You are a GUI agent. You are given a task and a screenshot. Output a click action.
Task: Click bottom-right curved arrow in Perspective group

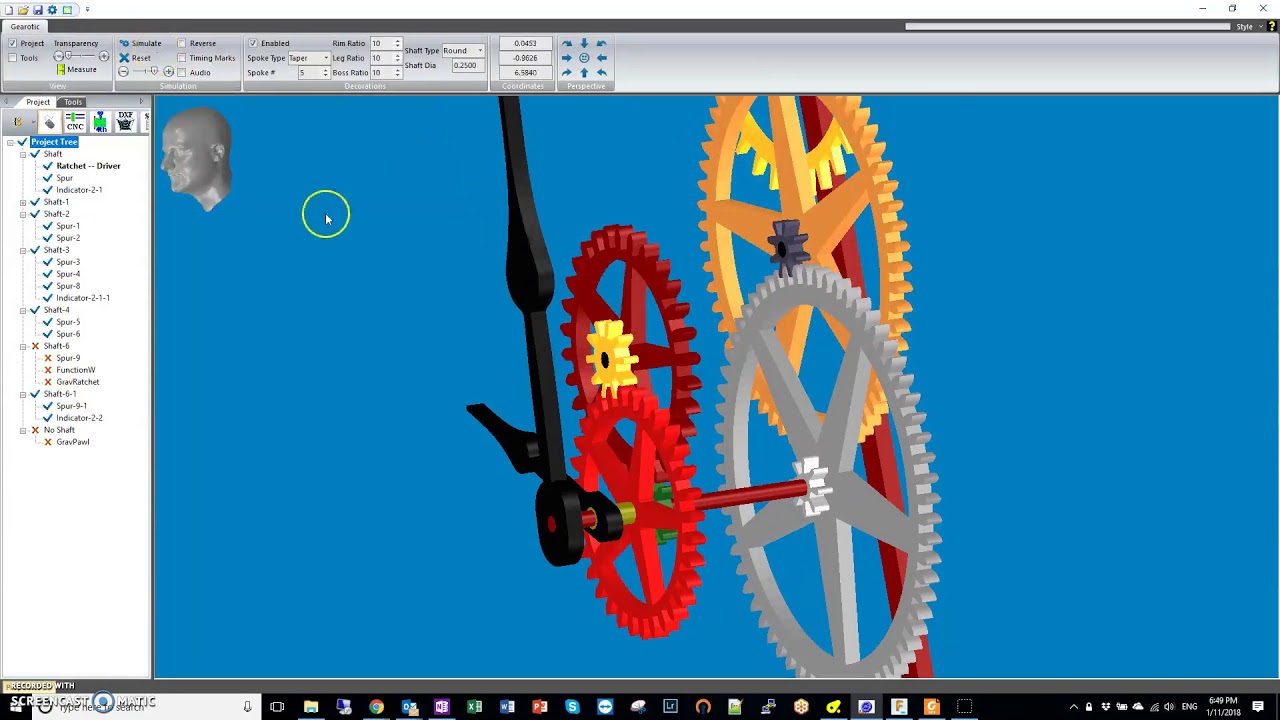point(602,73)
